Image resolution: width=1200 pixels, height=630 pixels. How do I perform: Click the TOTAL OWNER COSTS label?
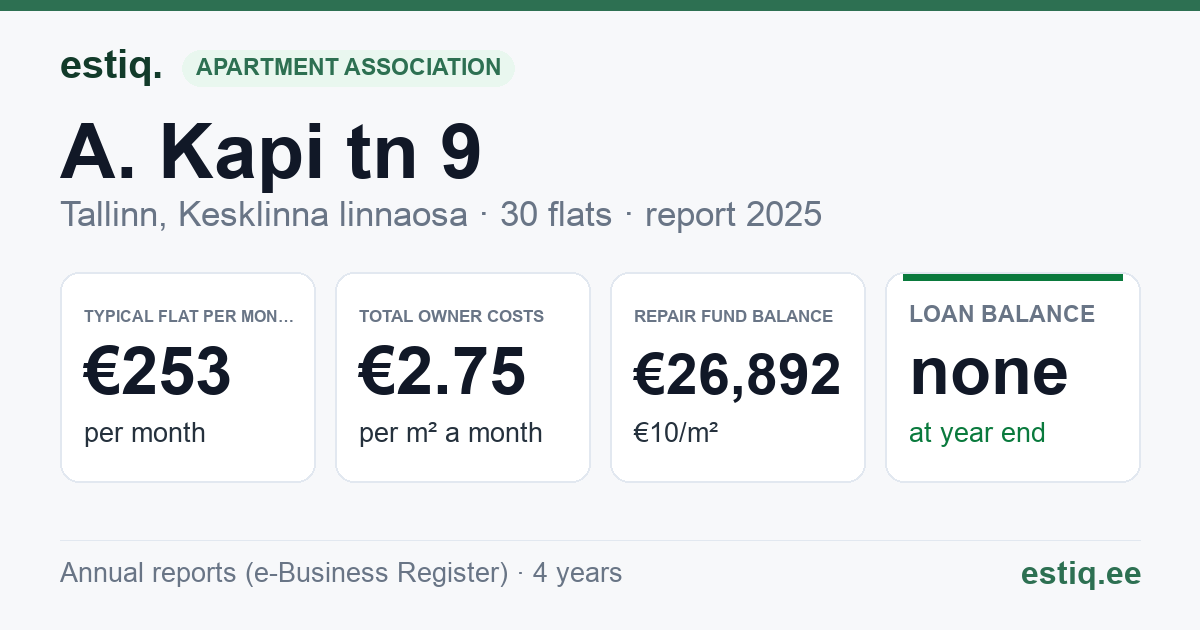pos(452,316)
